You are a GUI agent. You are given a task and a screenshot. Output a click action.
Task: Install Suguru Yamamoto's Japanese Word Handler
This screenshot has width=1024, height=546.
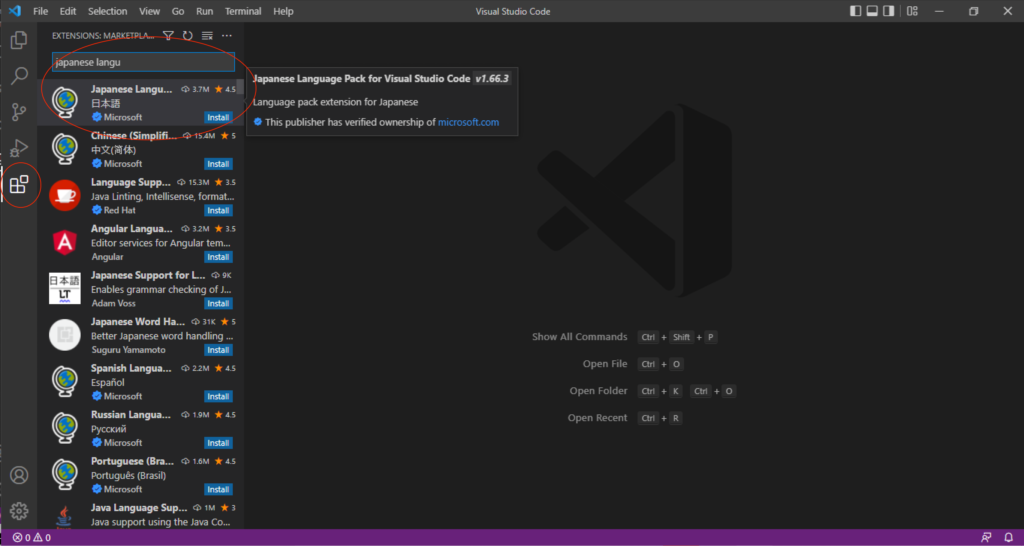[x=218, y=350]
